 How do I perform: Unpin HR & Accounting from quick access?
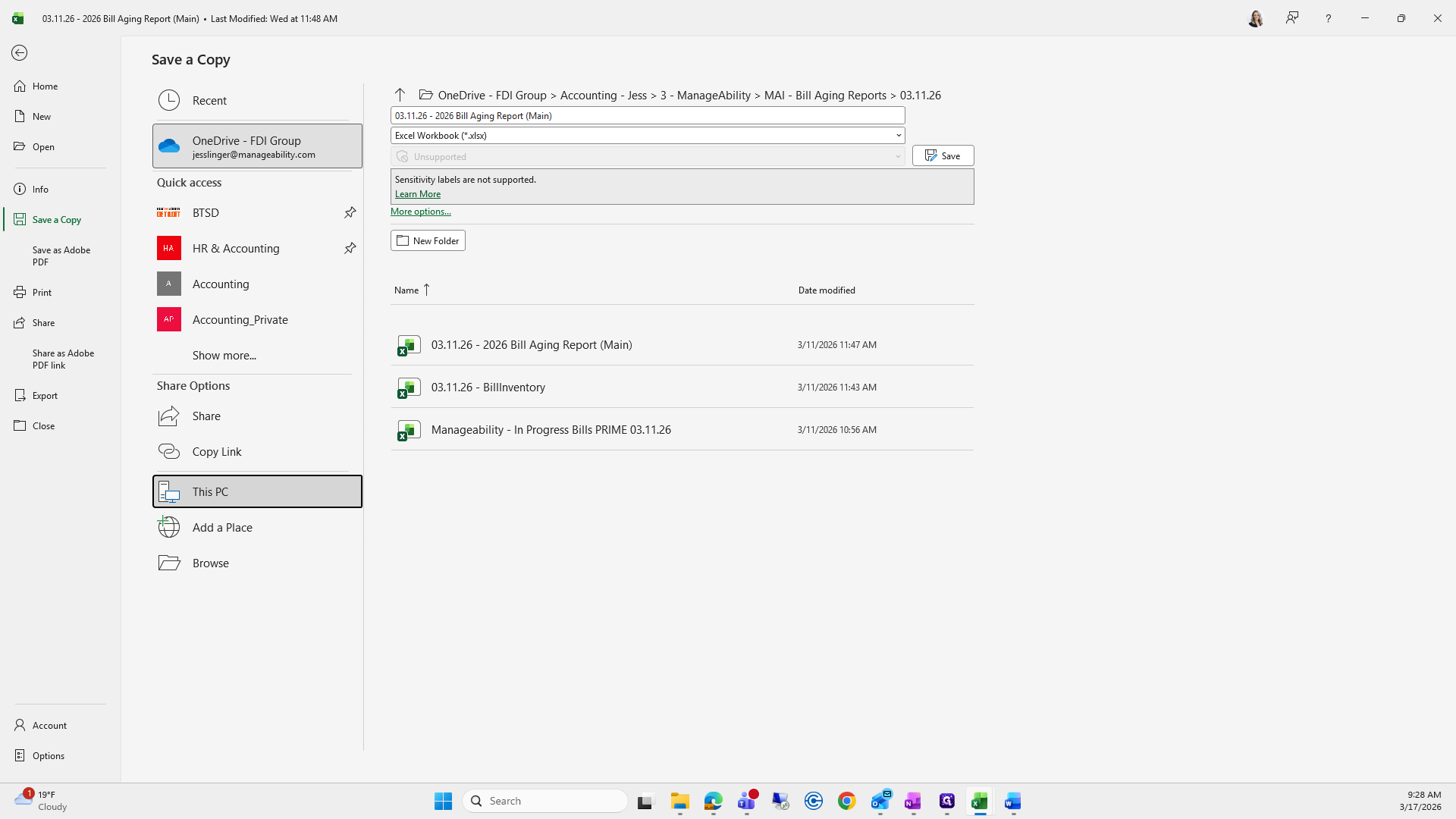350,248
